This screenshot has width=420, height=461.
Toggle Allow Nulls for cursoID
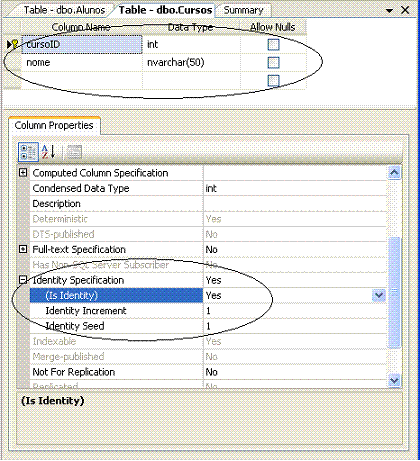[x=273, y=45]
